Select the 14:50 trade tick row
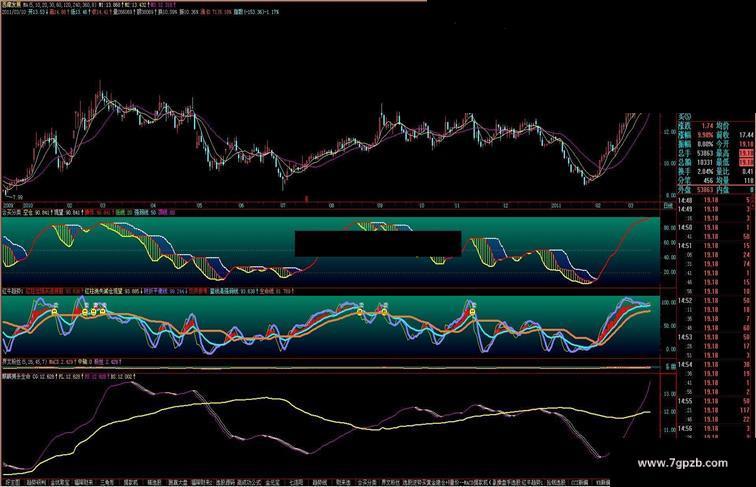Image resolution: width=756 pixels, height=487 pixels. (x=716, y=228)
